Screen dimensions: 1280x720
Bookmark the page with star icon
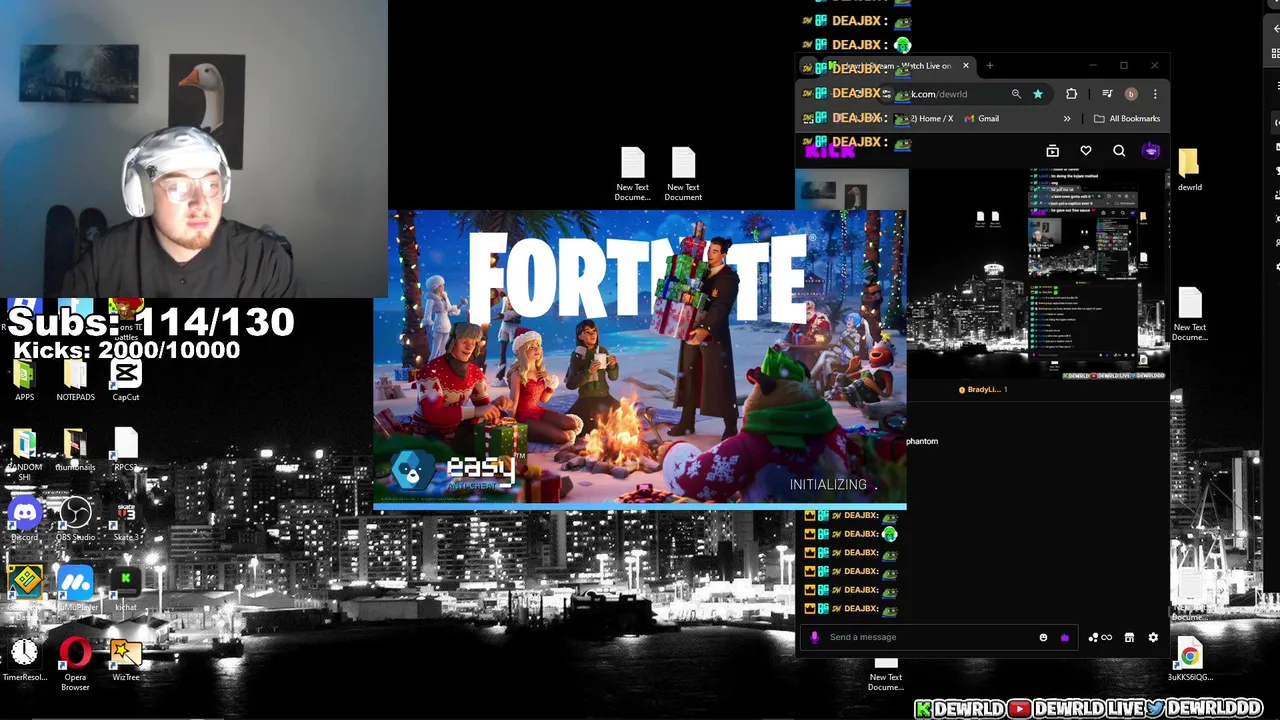tap(1038, 94)
